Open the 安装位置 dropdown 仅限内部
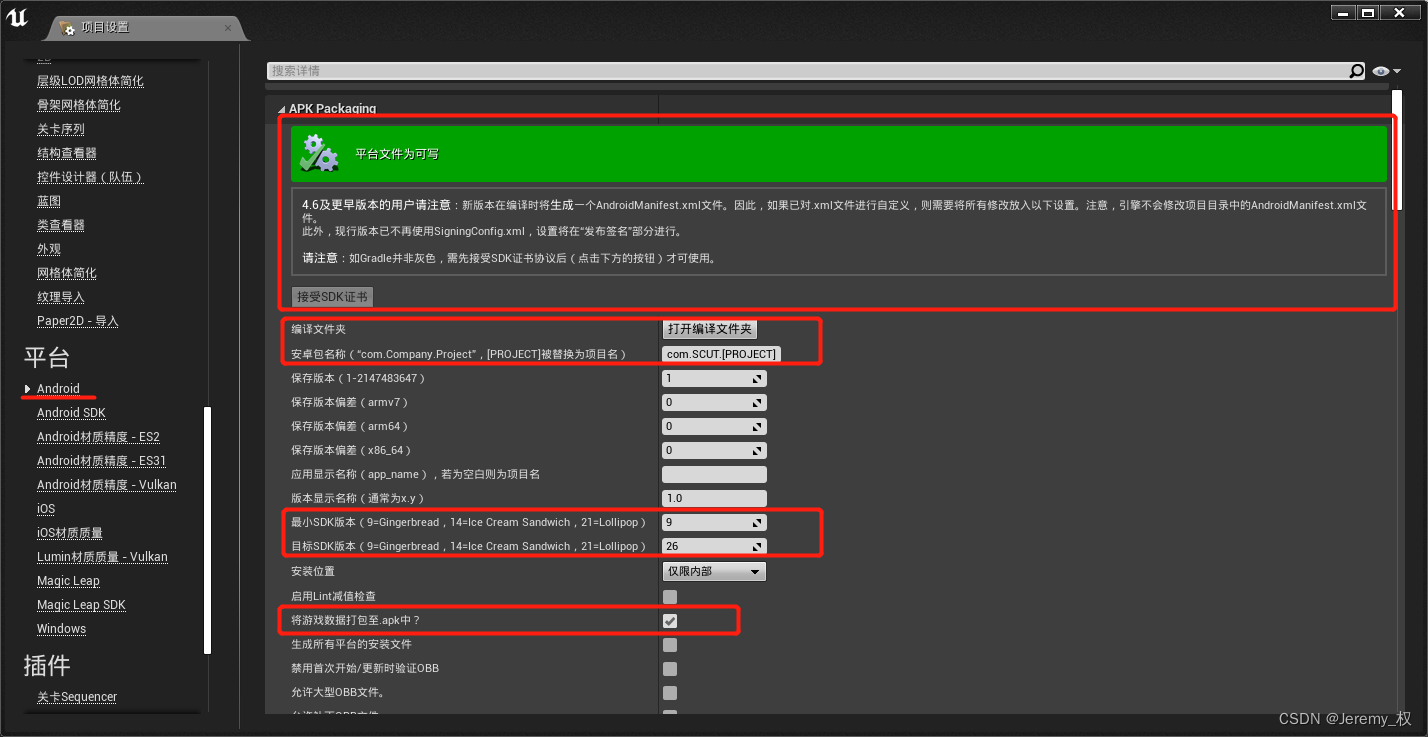The width and height of the screenshot is (1428, 737). pos(714,571)
